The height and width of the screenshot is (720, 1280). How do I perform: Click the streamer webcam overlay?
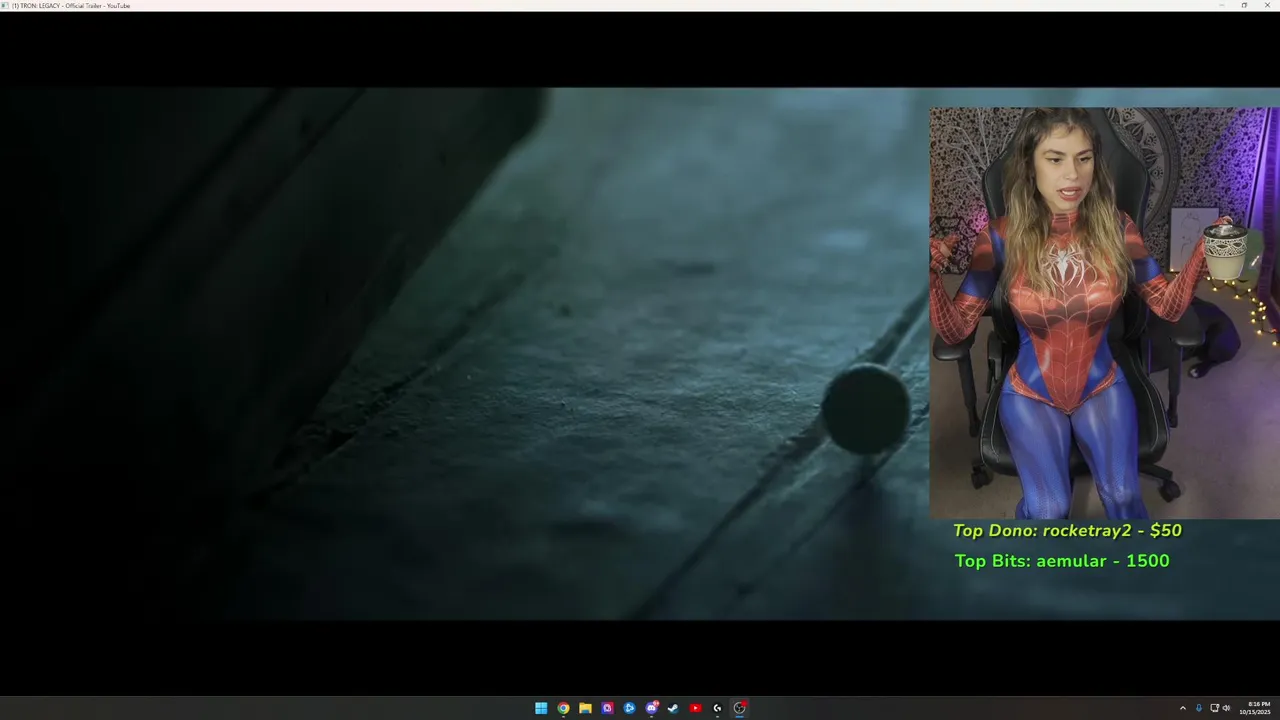(1104, 313)
